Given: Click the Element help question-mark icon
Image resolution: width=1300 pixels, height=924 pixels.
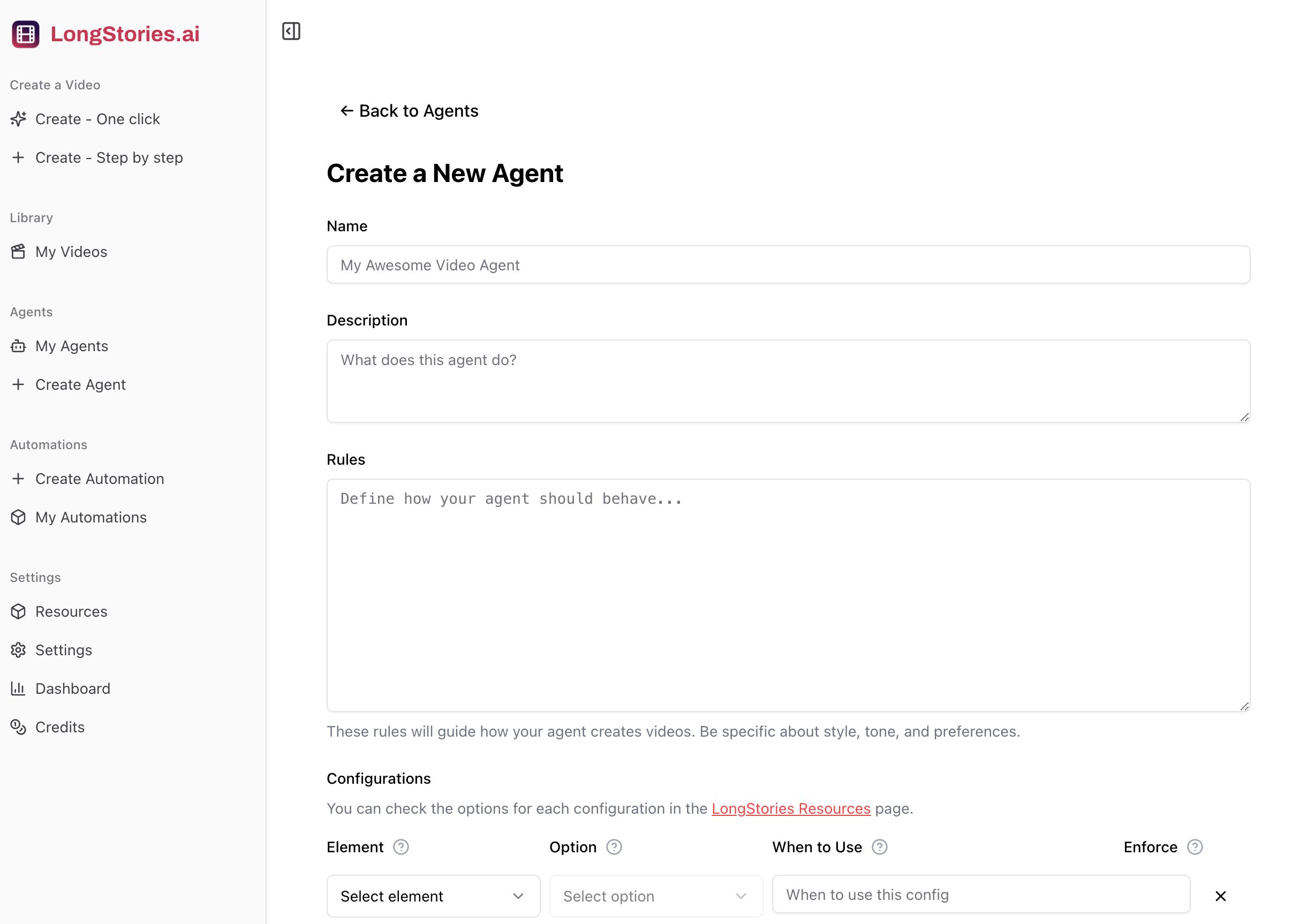Looking at the screenshot, I should [400, 847].
